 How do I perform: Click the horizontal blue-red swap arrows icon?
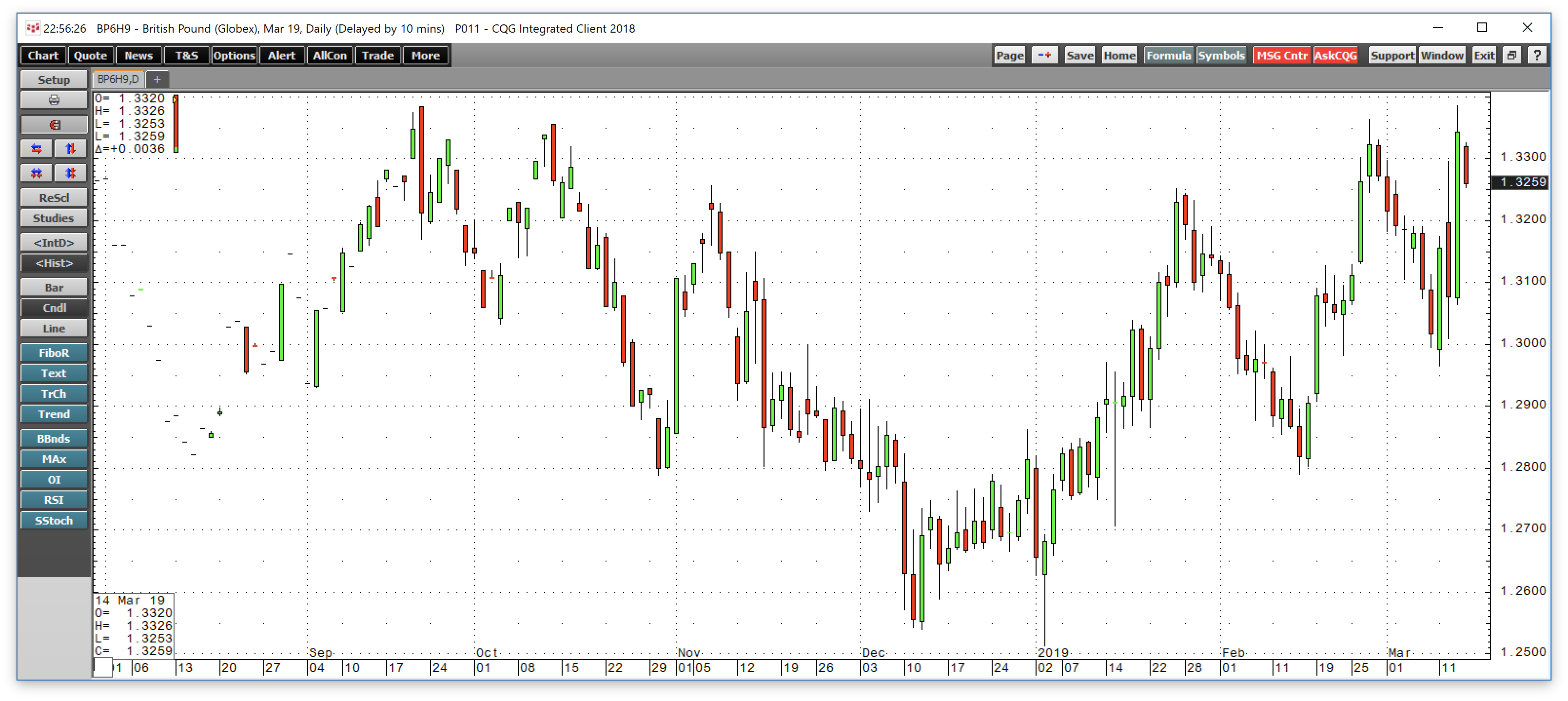(37, 149)
